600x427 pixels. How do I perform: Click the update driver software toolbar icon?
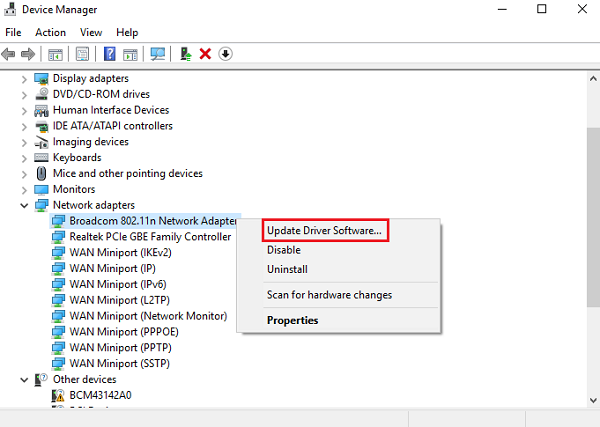click(186, 54)
